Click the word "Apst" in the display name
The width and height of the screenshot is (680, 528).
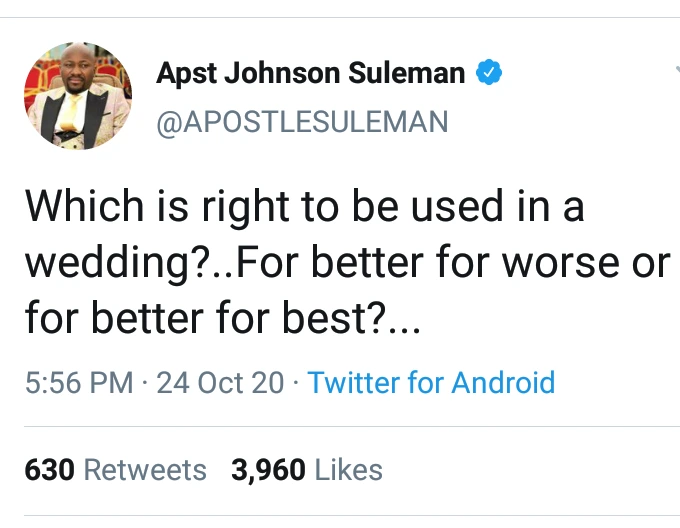187,73
